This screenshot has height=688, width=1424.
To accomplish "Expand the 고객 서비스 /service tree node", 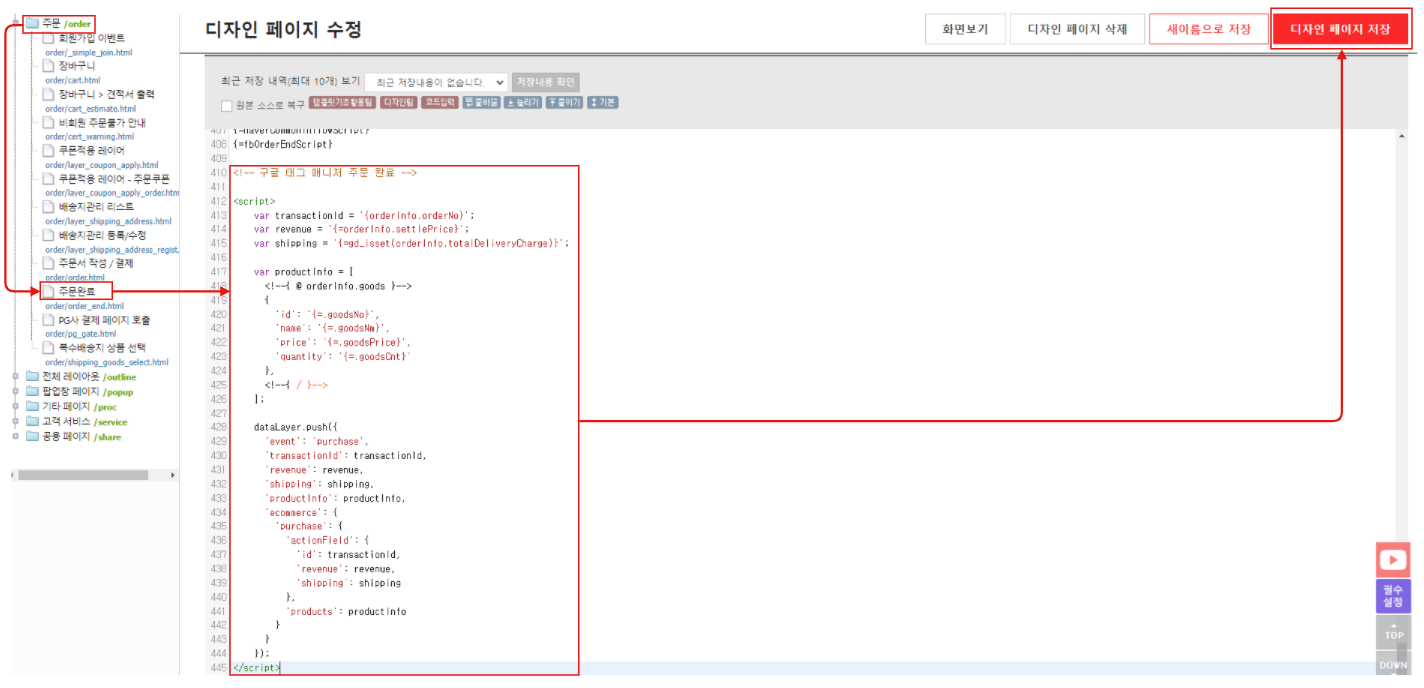I will tap(15, 422).
